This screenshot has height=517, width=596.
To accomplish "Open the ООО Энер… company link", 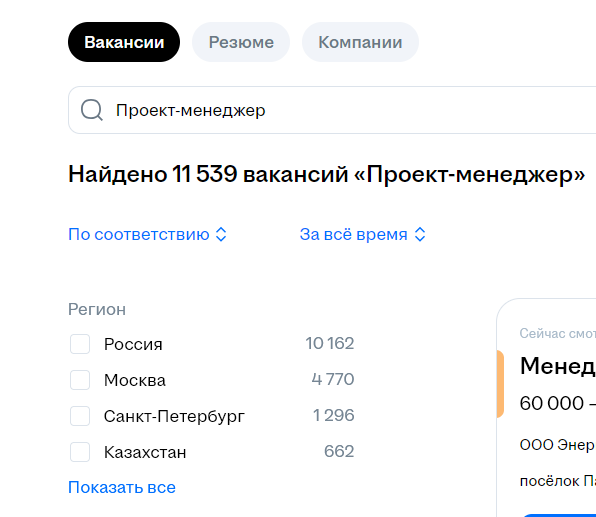I will tap(558, 445).
